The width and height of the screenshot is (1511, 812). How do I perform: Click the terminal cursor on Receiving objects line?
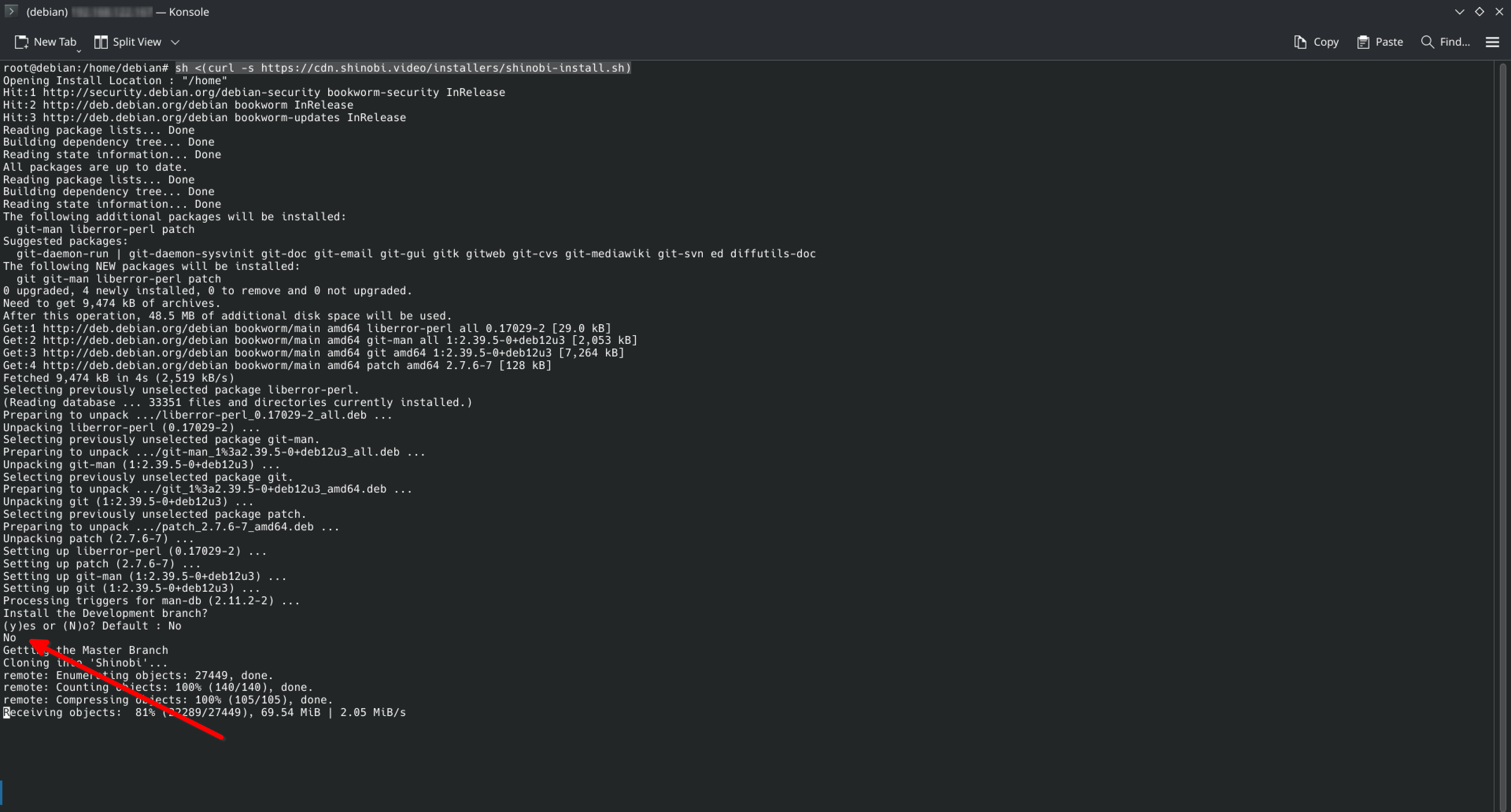pyautogui.click(x=6, y=712)
